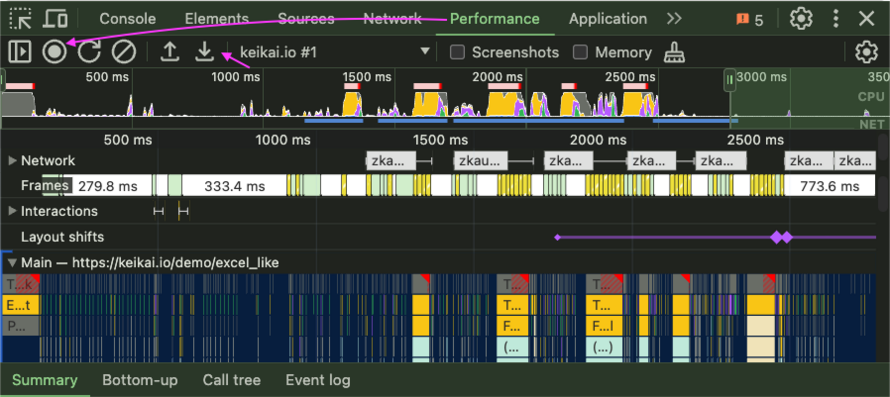Start recording with the record button
Viewport: 890px width, 397px height.
(x=54, y=52)
